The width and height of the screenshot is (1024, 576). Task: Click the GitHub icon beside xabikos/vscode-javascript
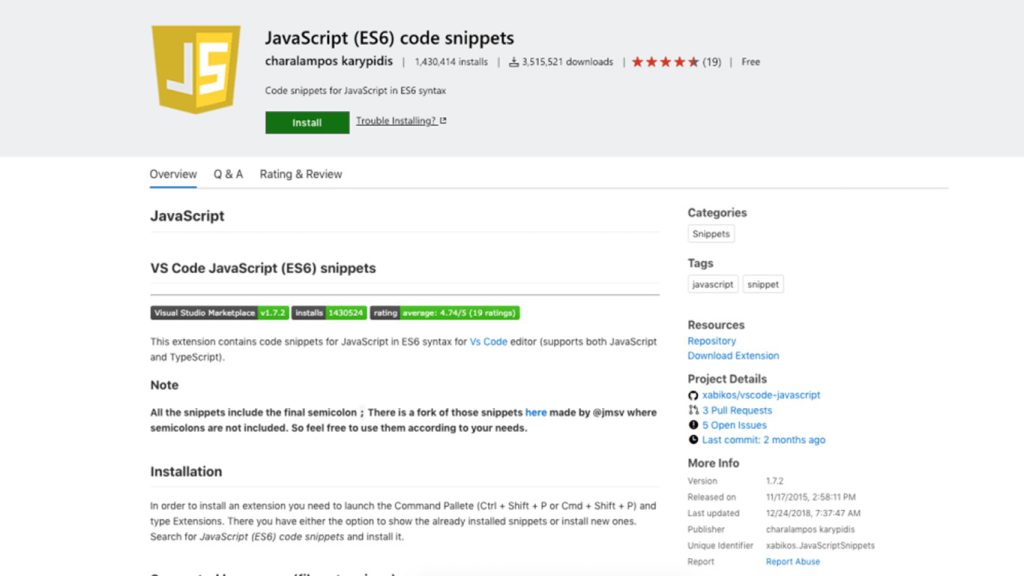(693, 395)
